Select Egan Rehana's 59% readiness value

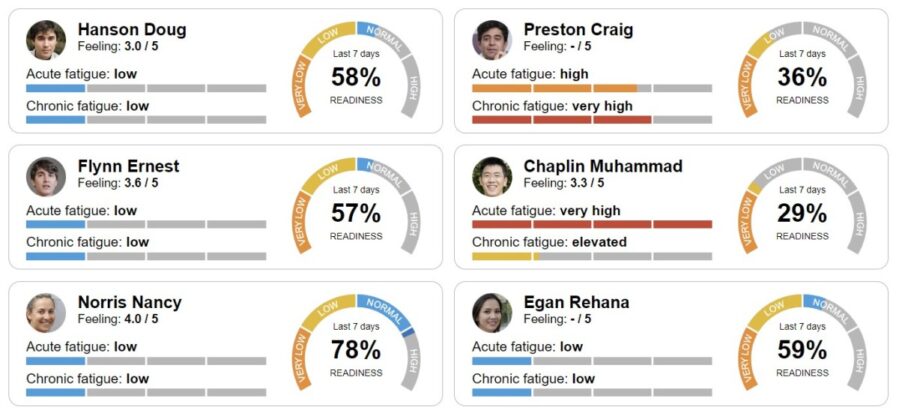coord(802,350)
